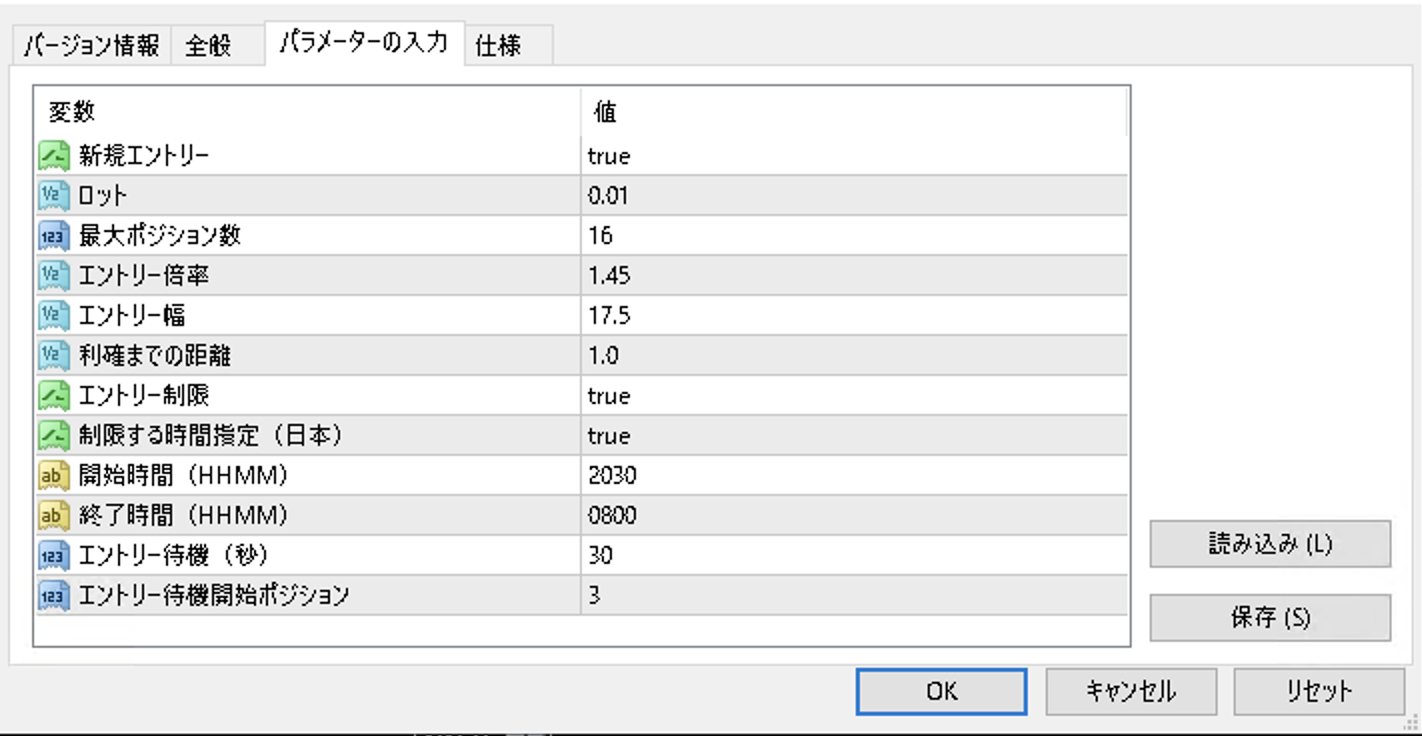Click the 保存 (S) button
Image resolution: width=1422 pixels, height=736 pixels.
1269,618
